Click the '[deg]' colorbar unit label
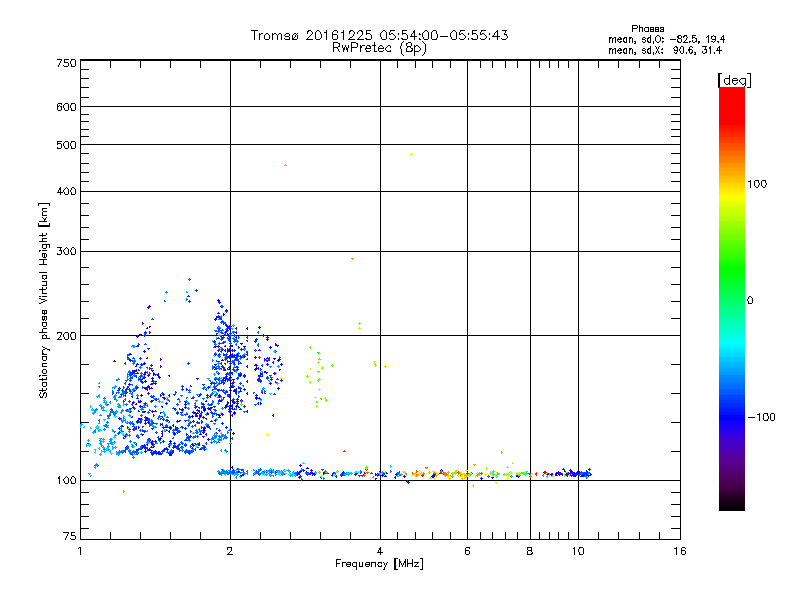This screenshot has width=800, height=600. click(x=734, y=80)
